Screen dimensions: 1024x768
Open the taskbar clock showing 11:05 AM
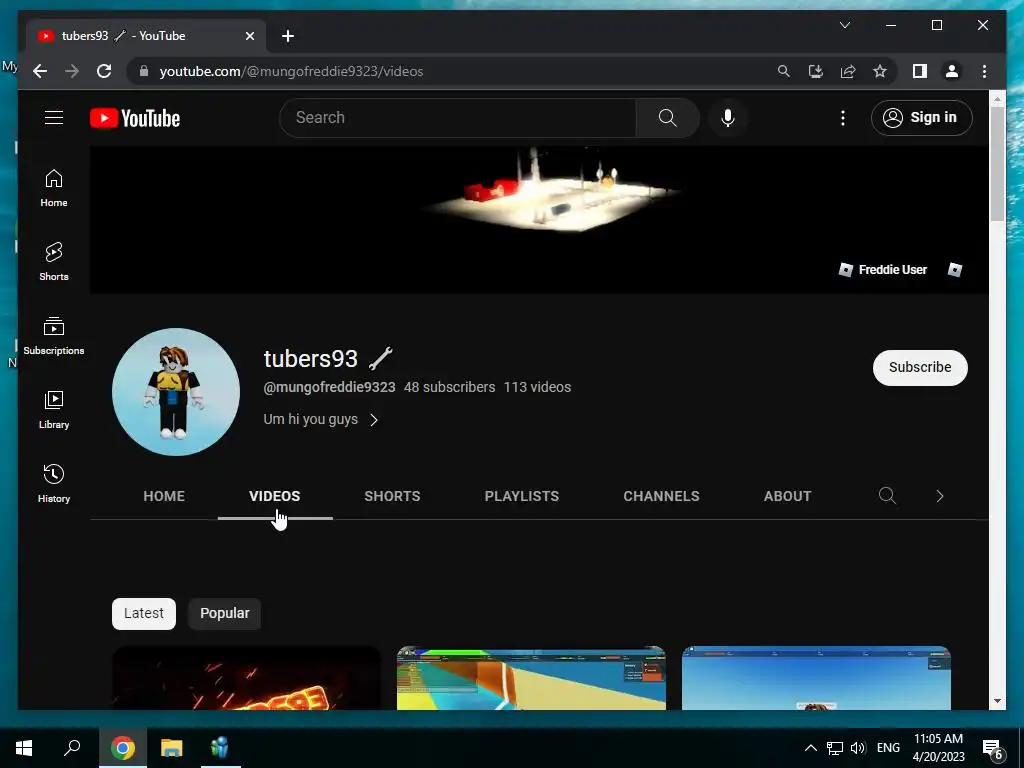[x=938, y=748]
